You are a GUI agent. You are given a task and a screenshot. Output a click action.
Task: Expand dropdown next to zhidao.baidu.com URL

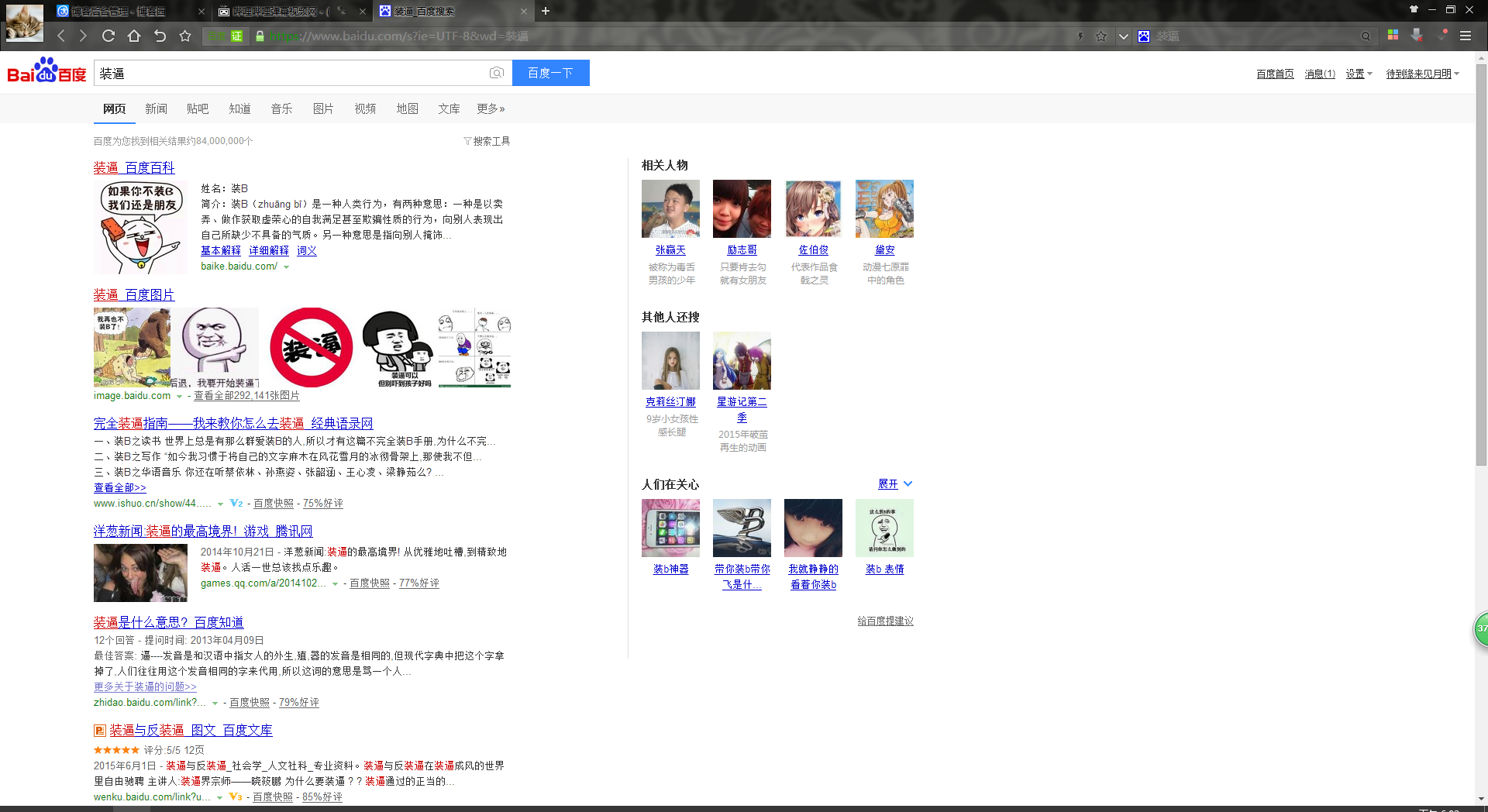[215, 703]
